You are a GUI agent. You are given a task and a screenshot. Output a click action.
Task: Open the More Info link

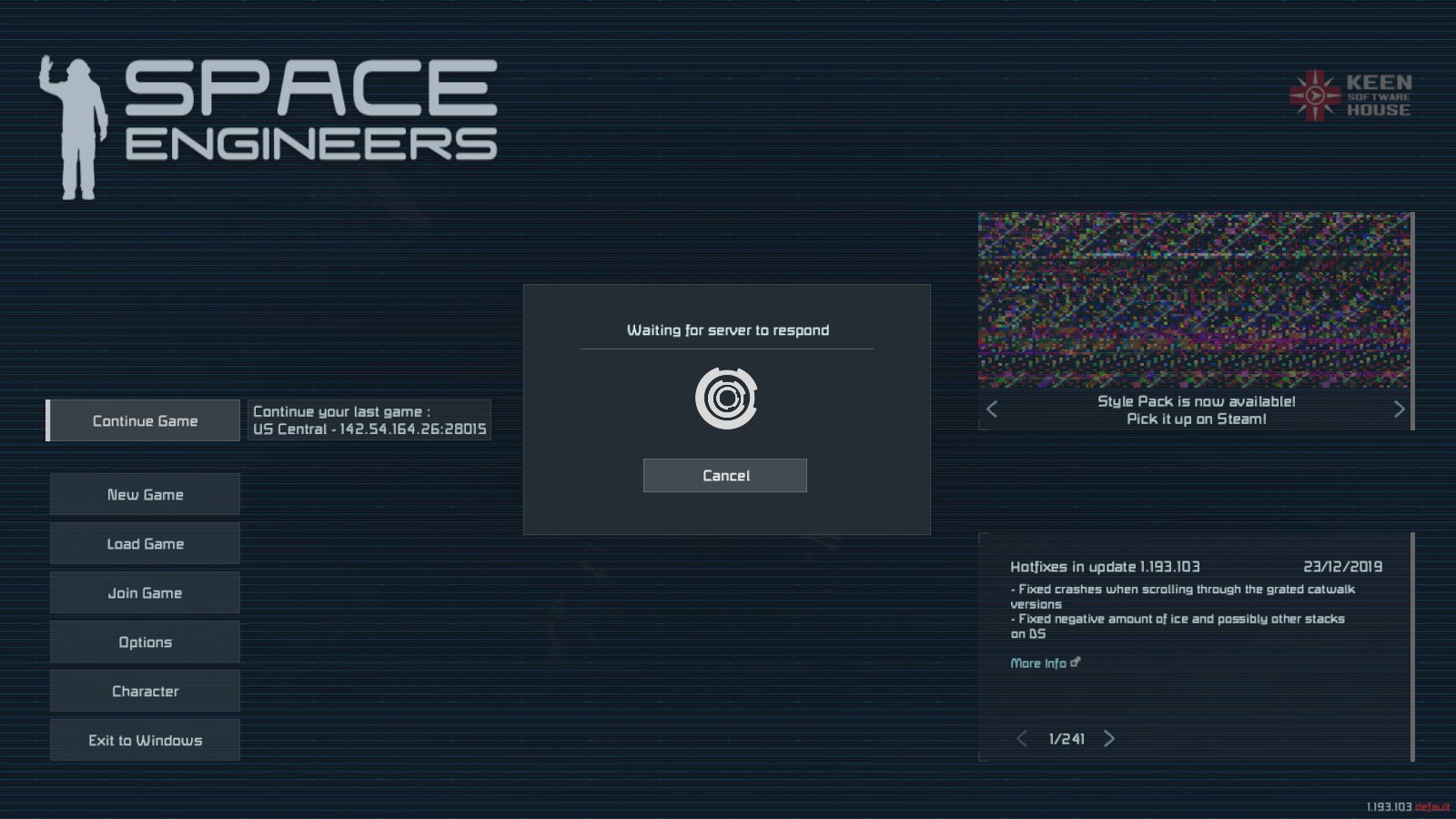(1037, 663)
